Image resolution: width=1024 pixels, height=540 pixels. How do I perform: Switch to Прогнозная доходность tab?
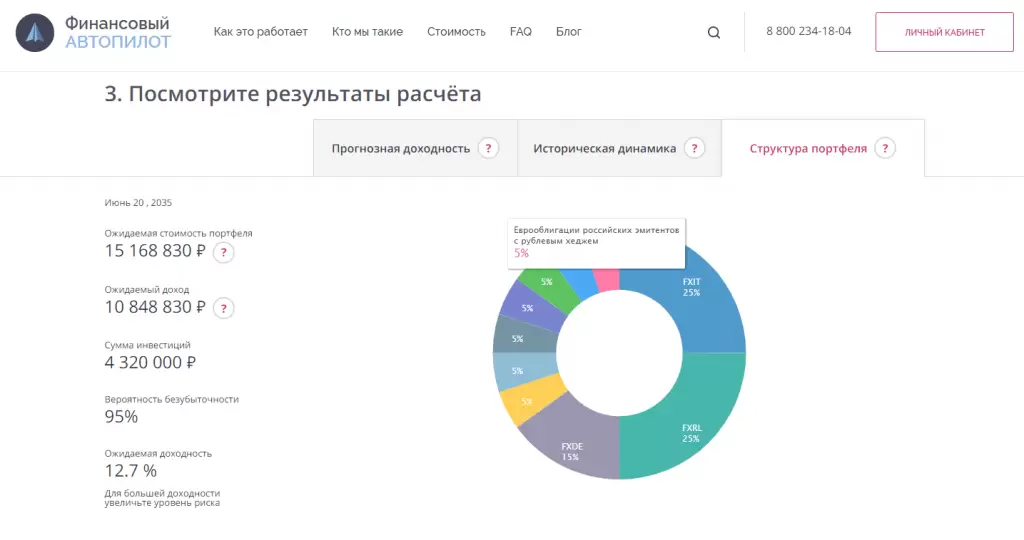[x=401, y=148]
